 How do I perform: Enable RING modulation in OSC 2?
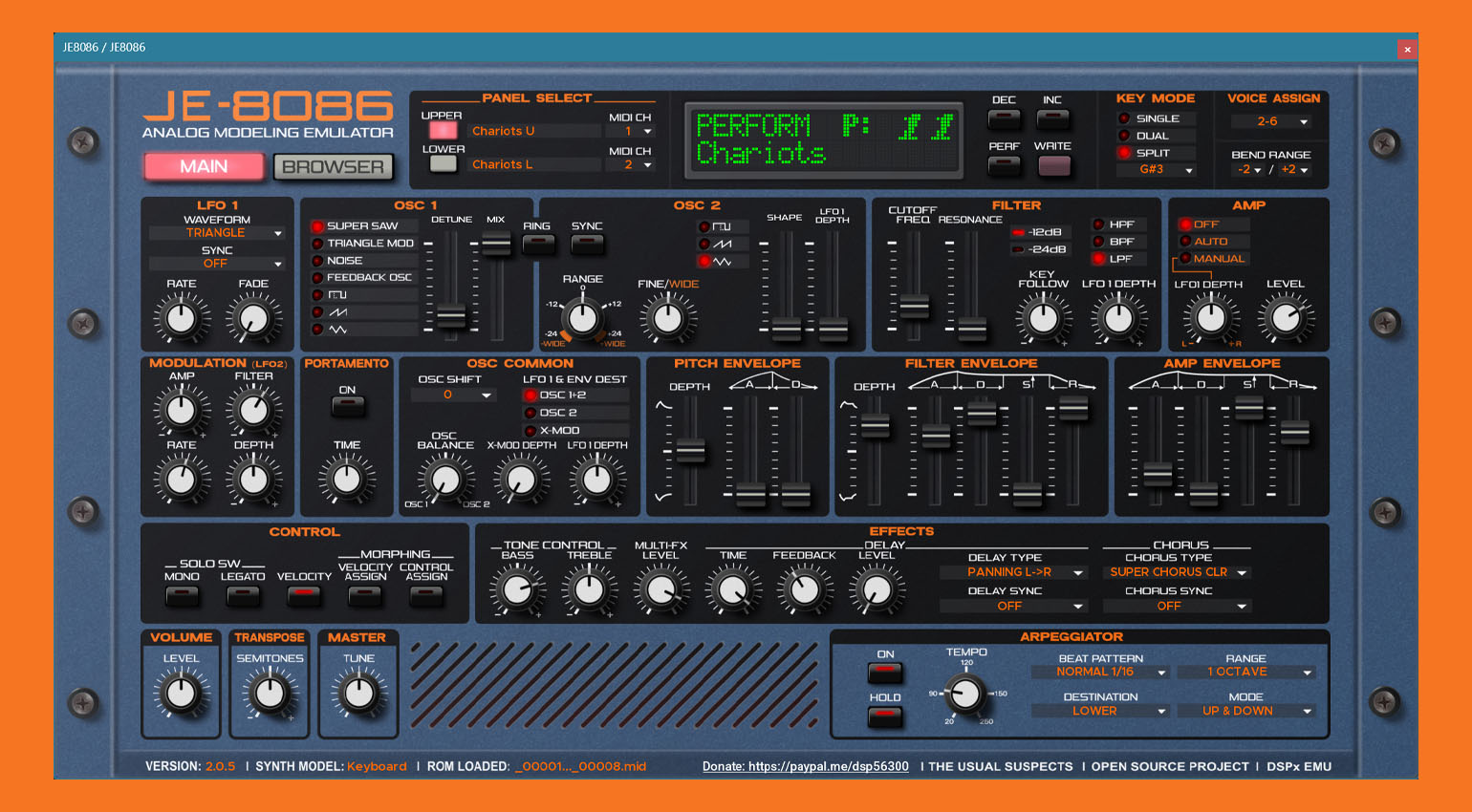click(x=538, y=245)
